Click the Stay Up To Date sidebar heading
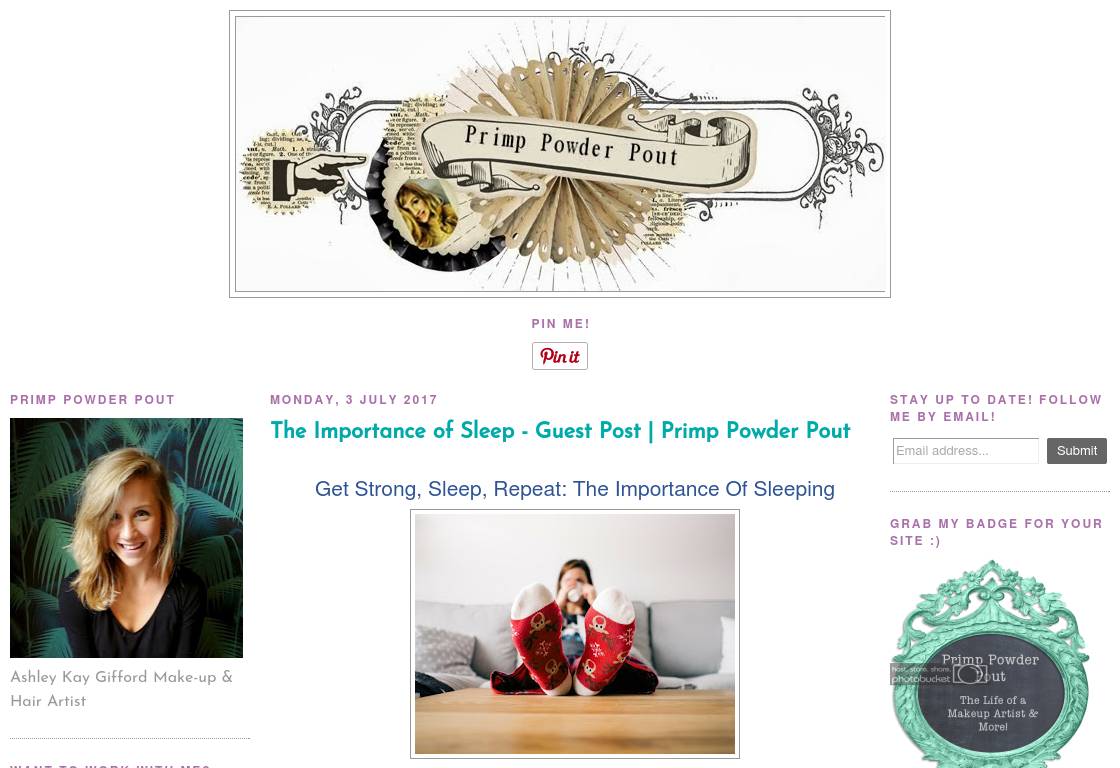The height and width of the screenshot is (768, 1120). point(996,408)
